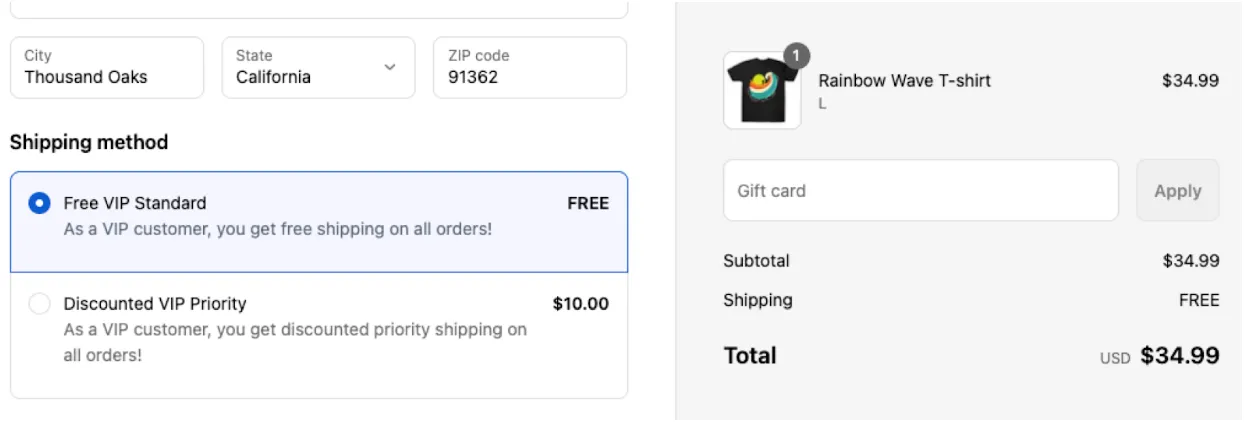Click the quantity badge on the T-shirt image

(796, 57)
